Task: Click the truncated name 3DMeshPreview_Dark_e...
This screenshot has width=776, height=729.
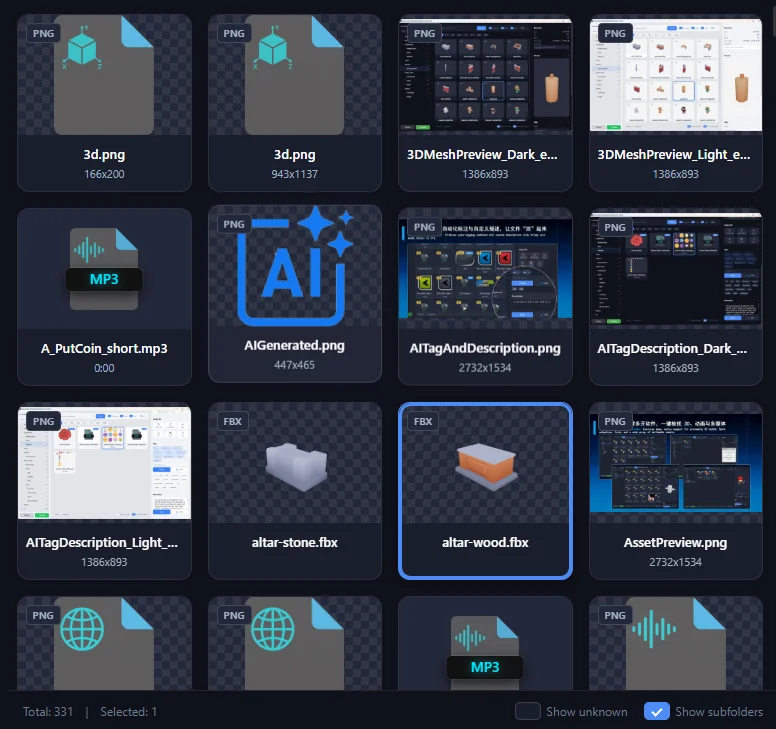Action: point(482,154)
